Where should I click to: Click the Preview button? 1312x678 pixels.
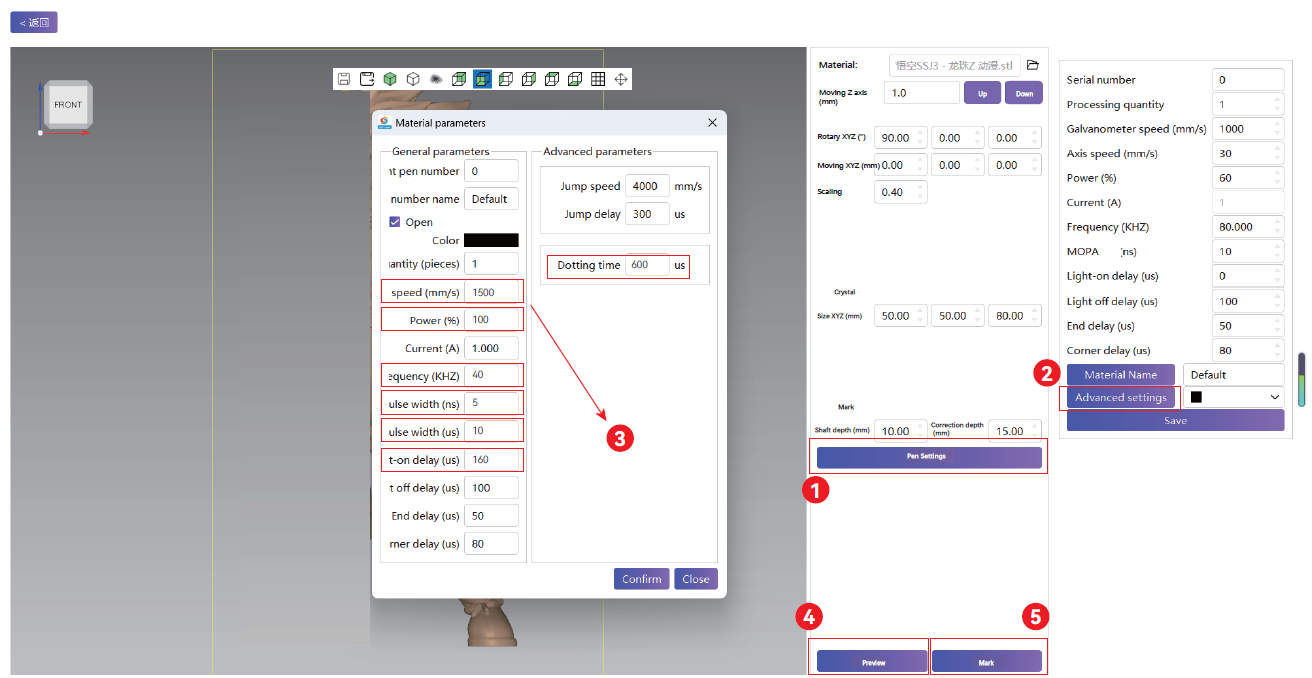(873, 662)
